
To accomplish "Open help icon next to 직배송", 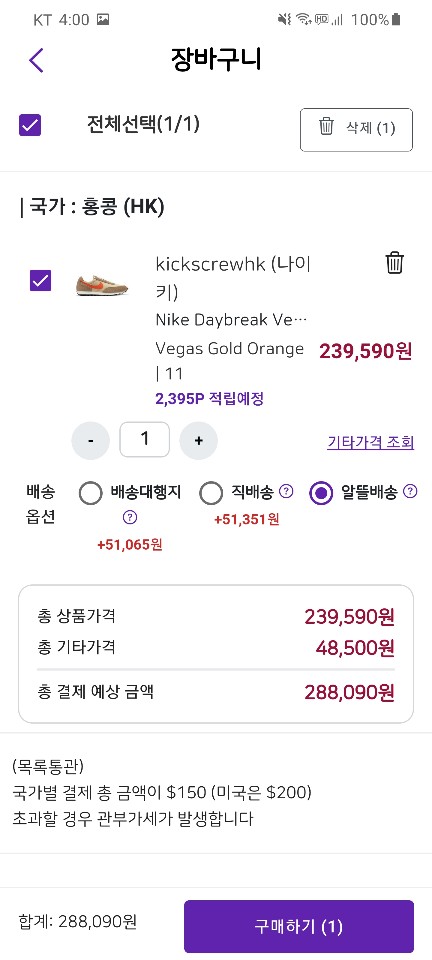I will 286,491.
